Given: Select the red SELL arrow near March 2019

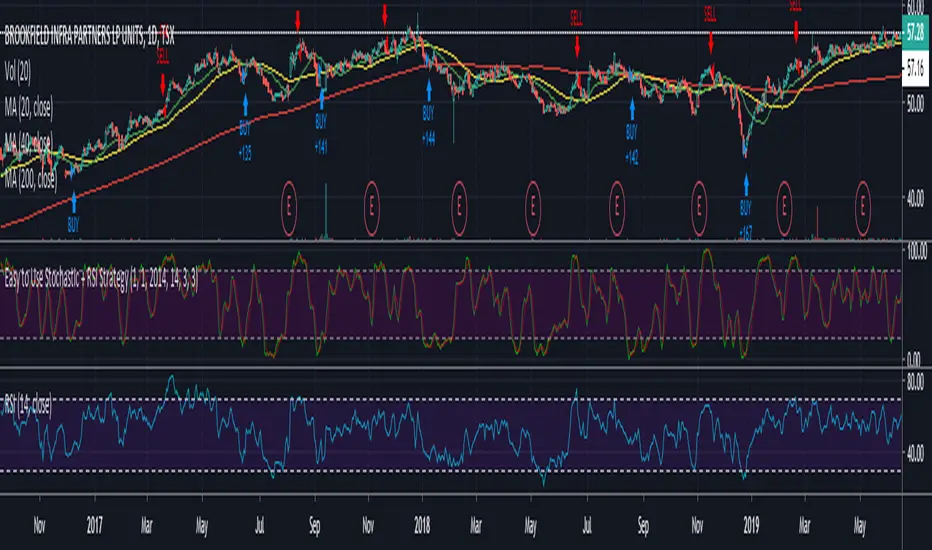Looking at the screenshot, I should (x=796, y=32).
